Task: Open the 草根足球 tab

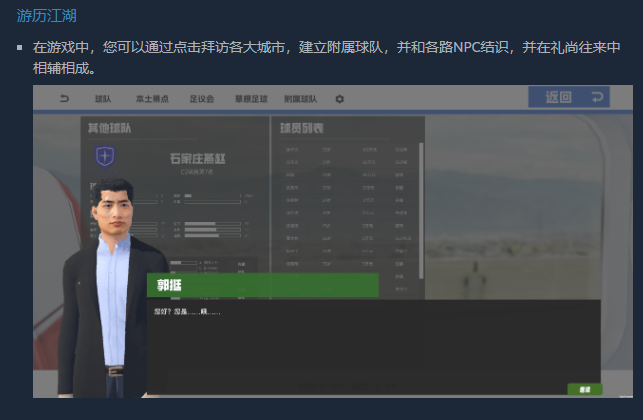Action: point(251,99)
